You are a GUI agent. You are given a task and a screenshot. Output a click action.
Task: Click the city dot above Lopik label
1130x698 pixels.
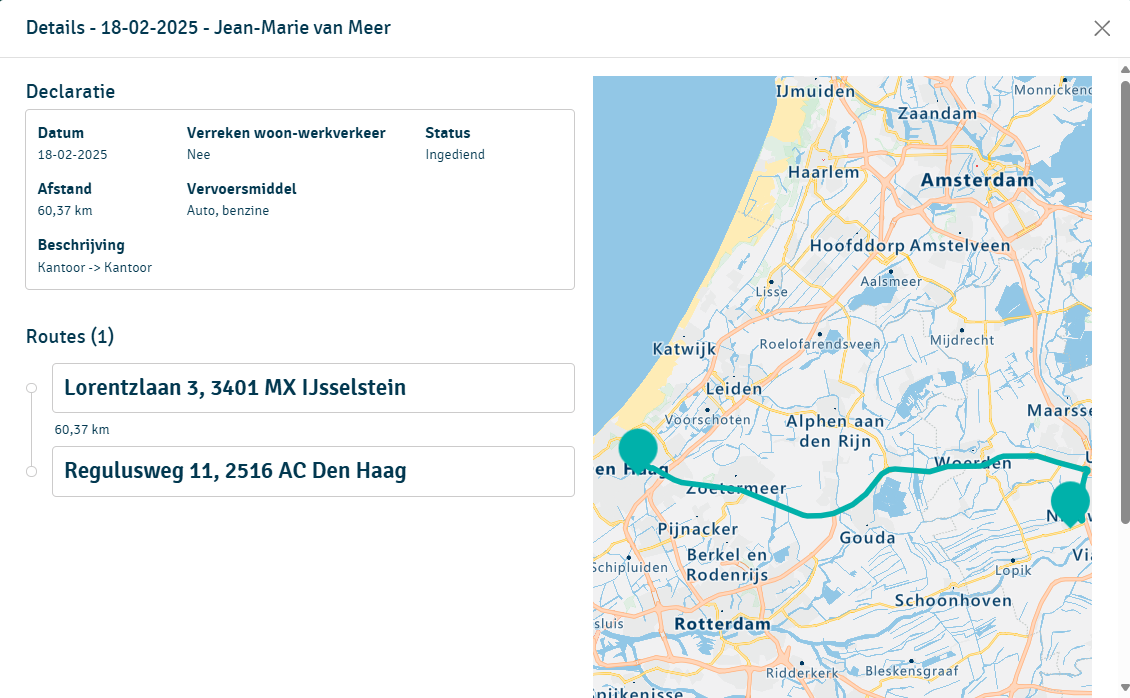[1012, 560]
